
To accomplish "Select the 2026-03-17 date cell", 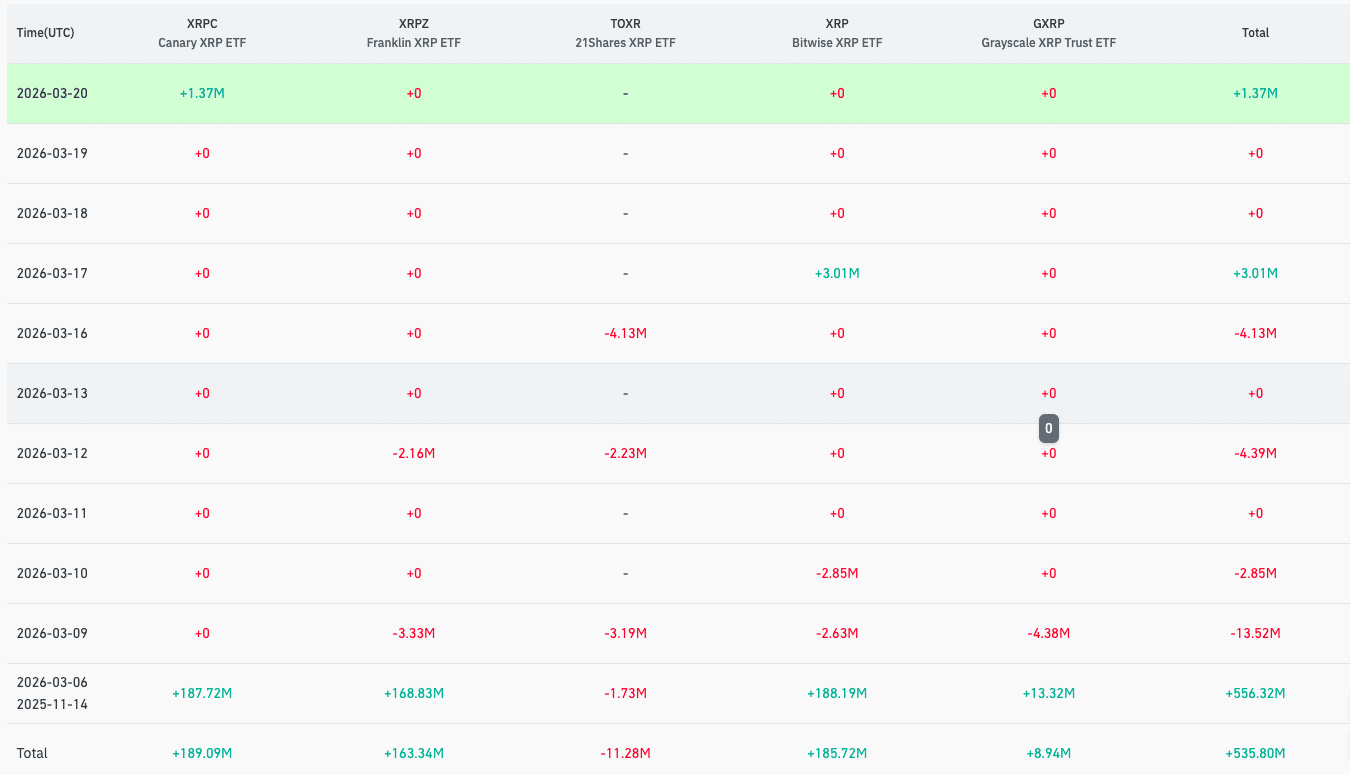I will point(52,273).
